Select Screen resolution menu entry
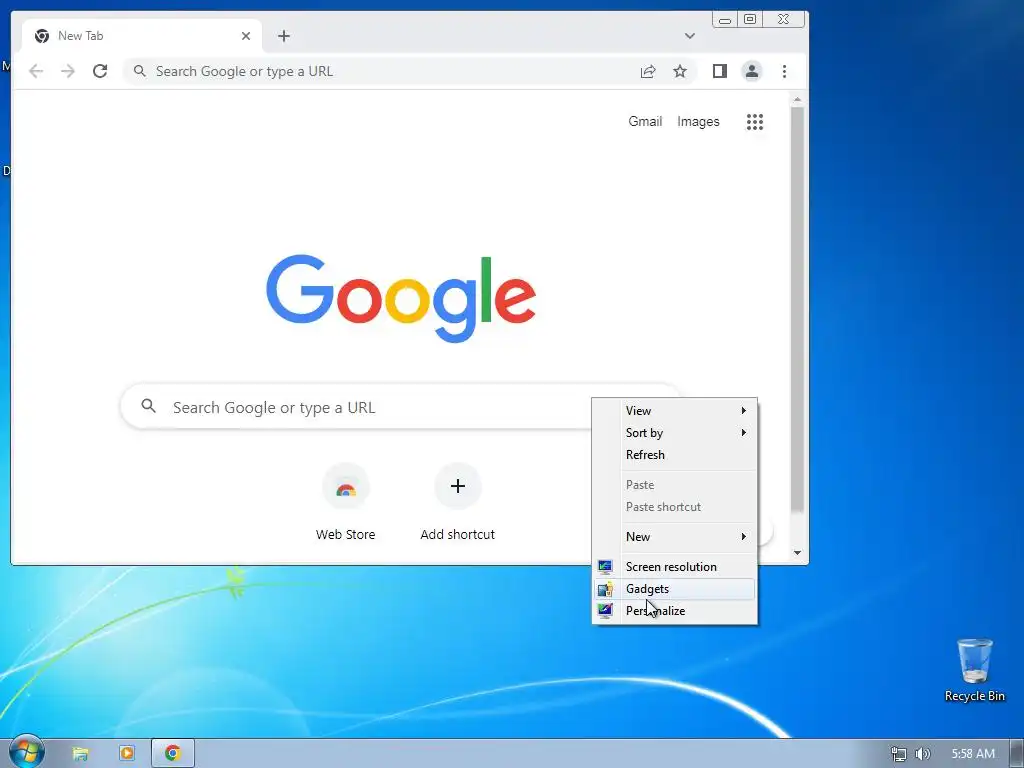Image resolution: width=1024 pixels, height=768 pixels. [x=675, y=567]
